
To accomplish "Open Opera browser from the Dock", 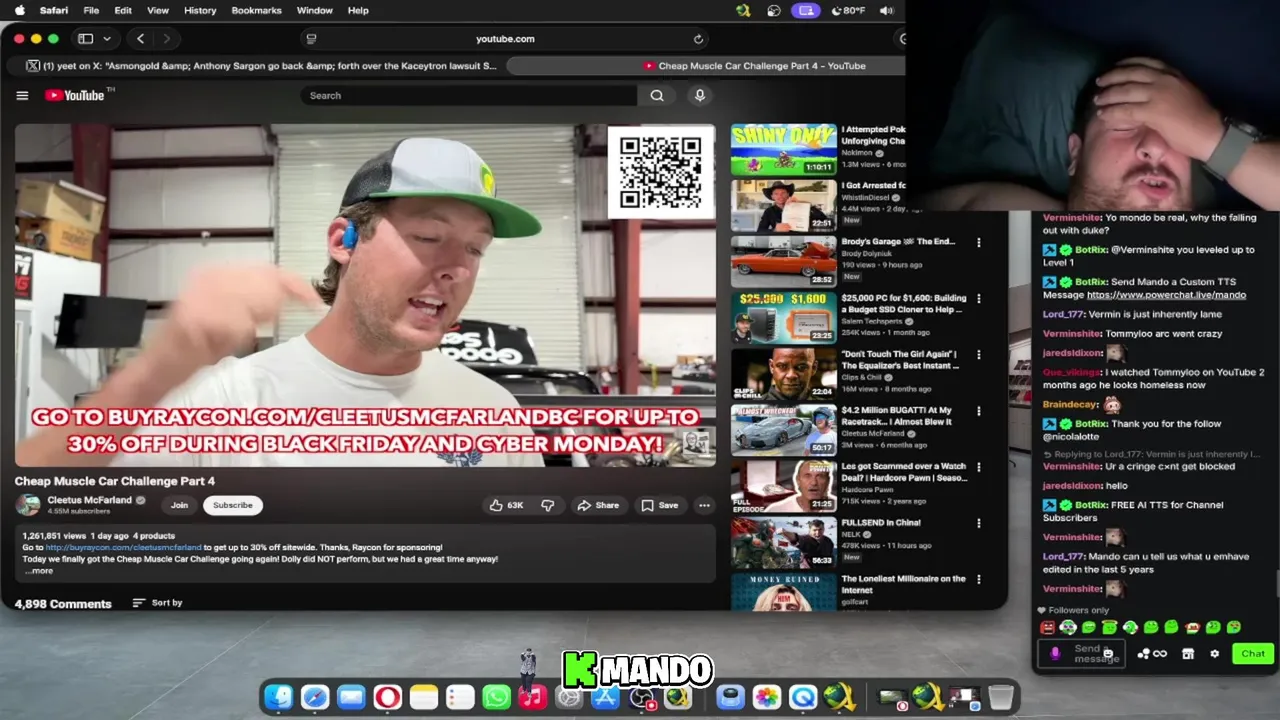I will pyautogui.click(x=387, y=697).
